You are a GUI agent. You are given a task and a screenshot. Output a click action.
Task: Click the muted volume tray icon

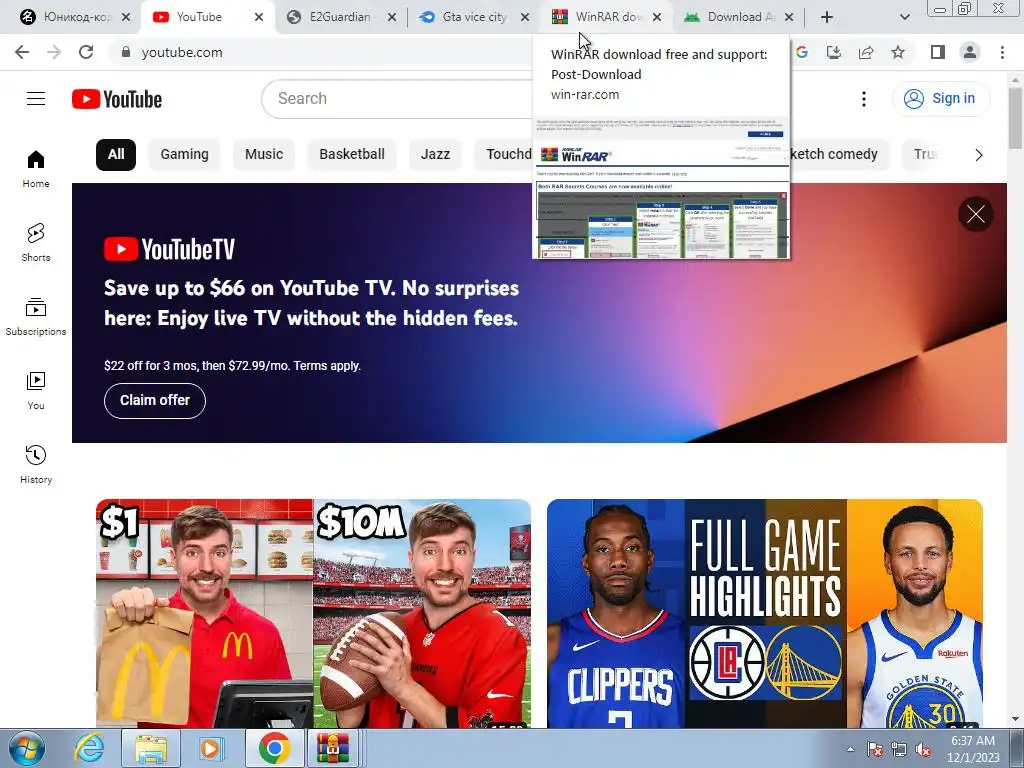click(x=923, y=750)
